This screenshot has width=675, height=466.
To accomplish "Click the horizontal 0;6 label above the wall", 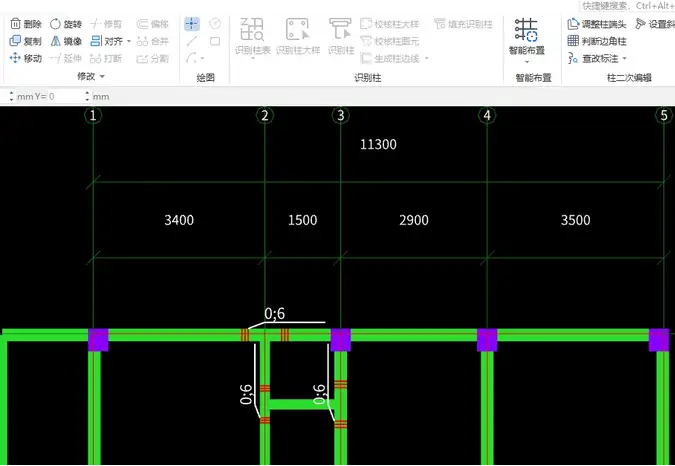I will pos(275,314).
